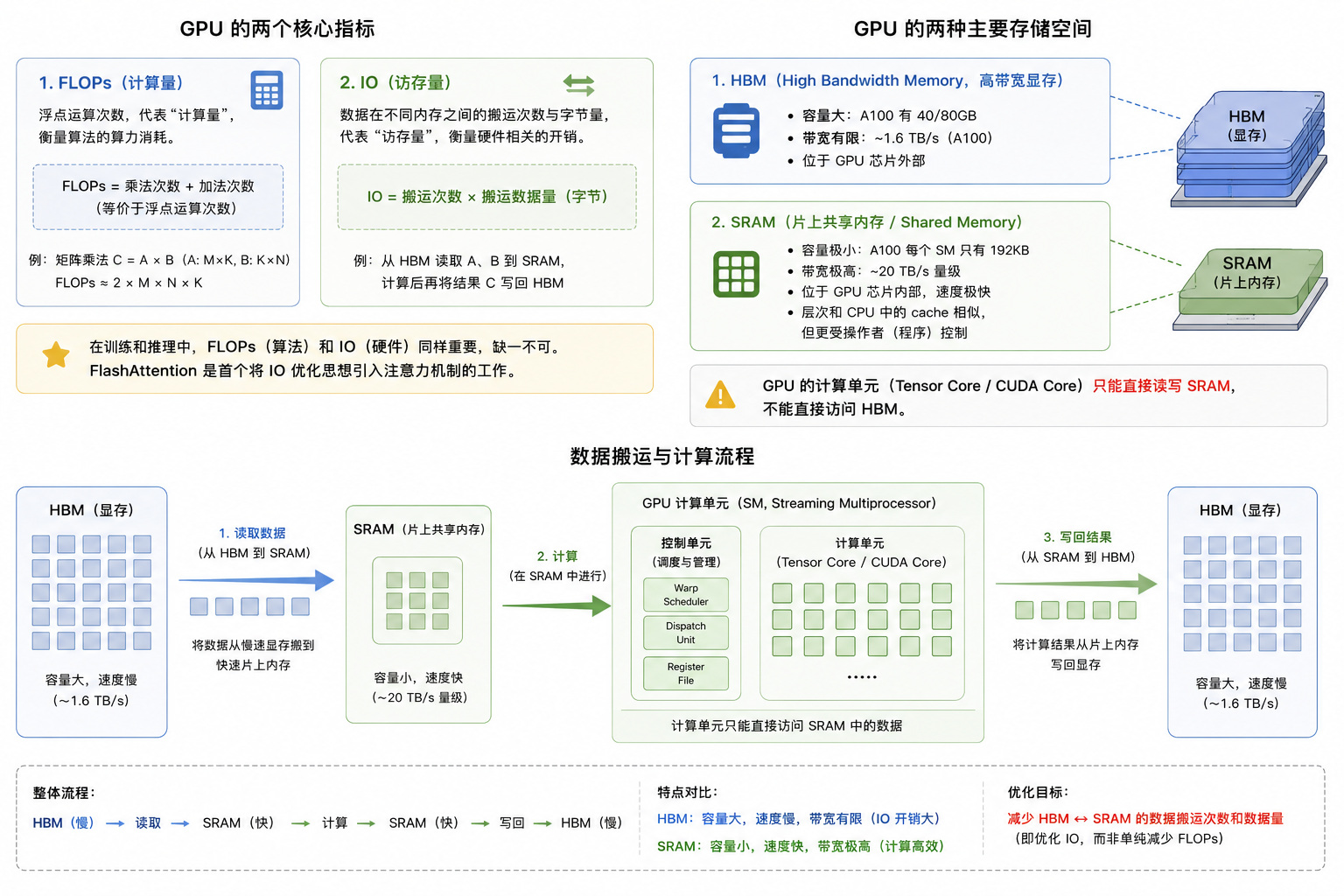Screen dimensions: 1344x896
Task: Click the green arrow under 2. 计算
Action: tap(556, 605)
